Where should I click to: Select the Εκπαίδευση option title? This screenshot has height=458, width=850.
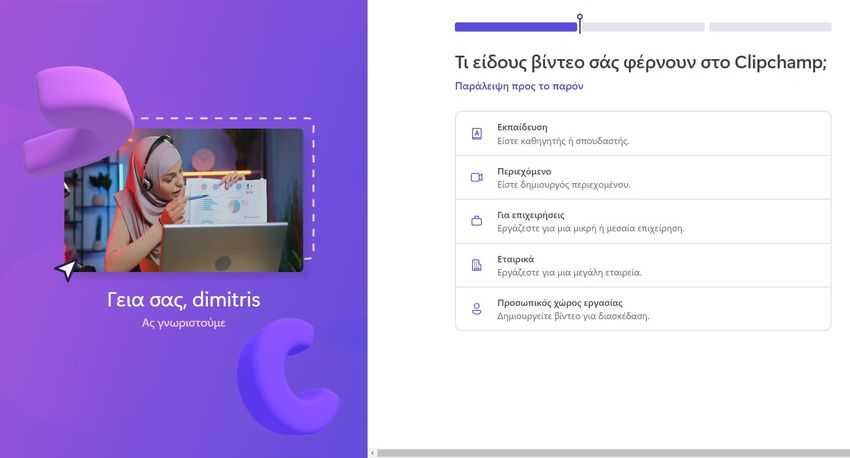(522, 127)
